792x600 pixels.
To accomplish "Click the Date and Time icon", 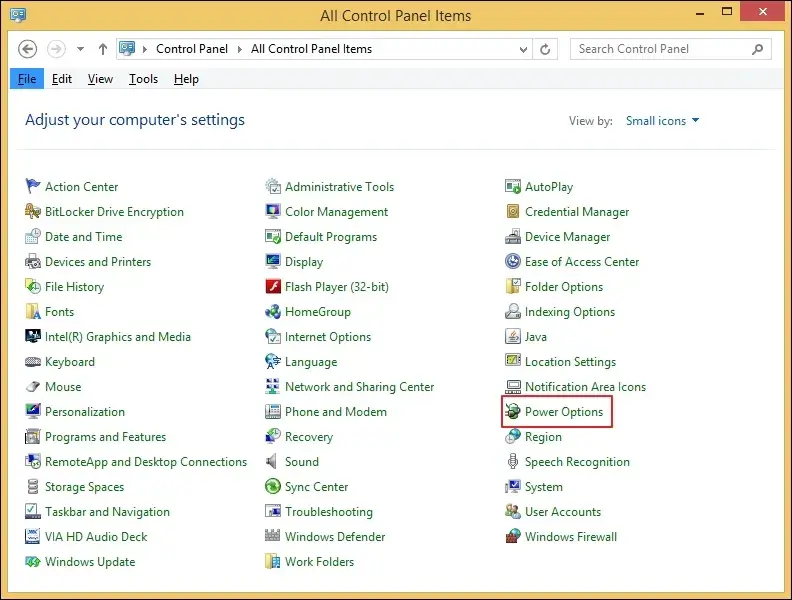I will click(33, 236).
